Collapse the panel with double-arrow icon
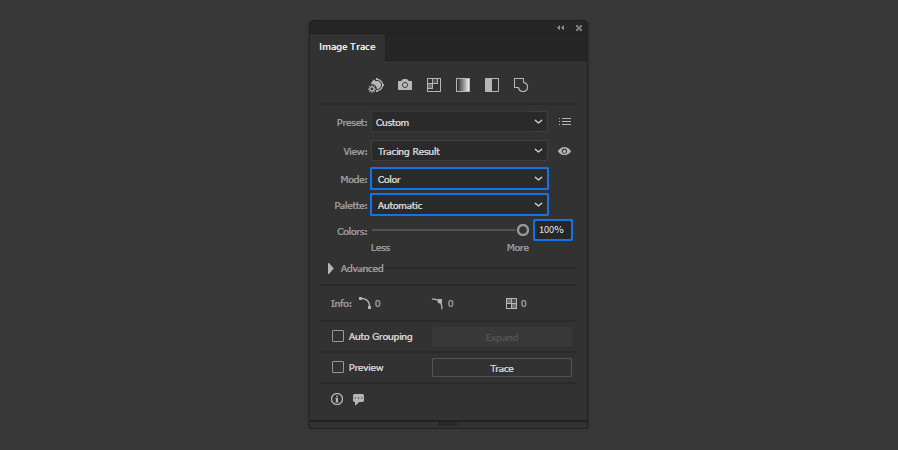 pos(561,27)
